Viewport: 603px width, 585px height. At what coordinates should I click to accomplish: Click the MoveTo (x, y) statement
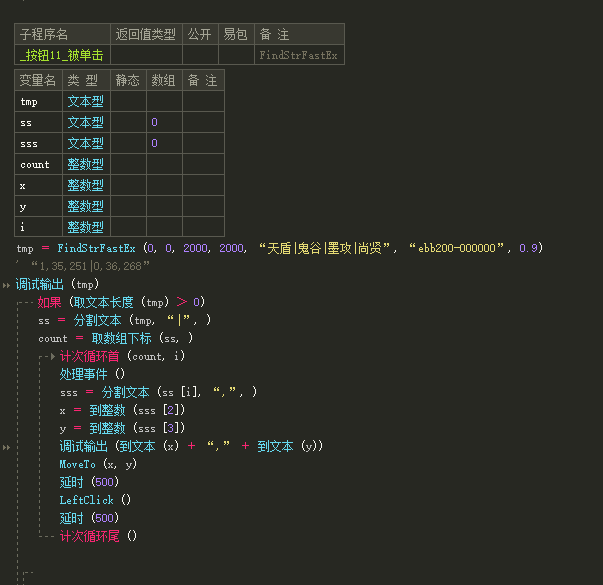98,464
